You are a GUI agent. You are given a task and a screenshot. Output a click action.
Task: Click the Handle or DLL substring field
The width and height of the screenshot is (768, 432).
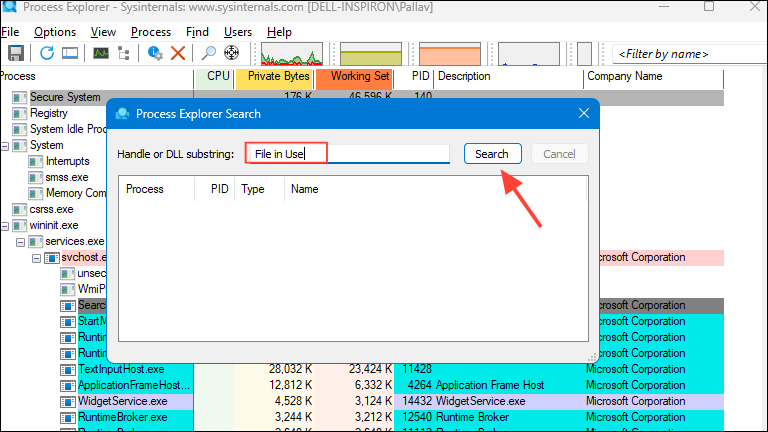tap(348, 154)
